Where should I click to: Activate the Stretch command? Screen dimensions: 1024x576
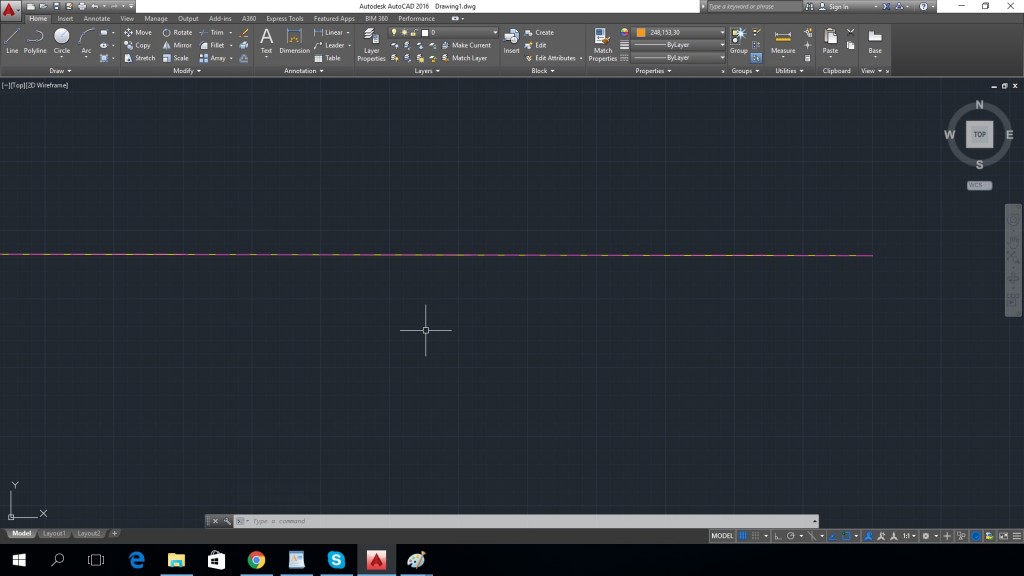[x=139, y=58]
